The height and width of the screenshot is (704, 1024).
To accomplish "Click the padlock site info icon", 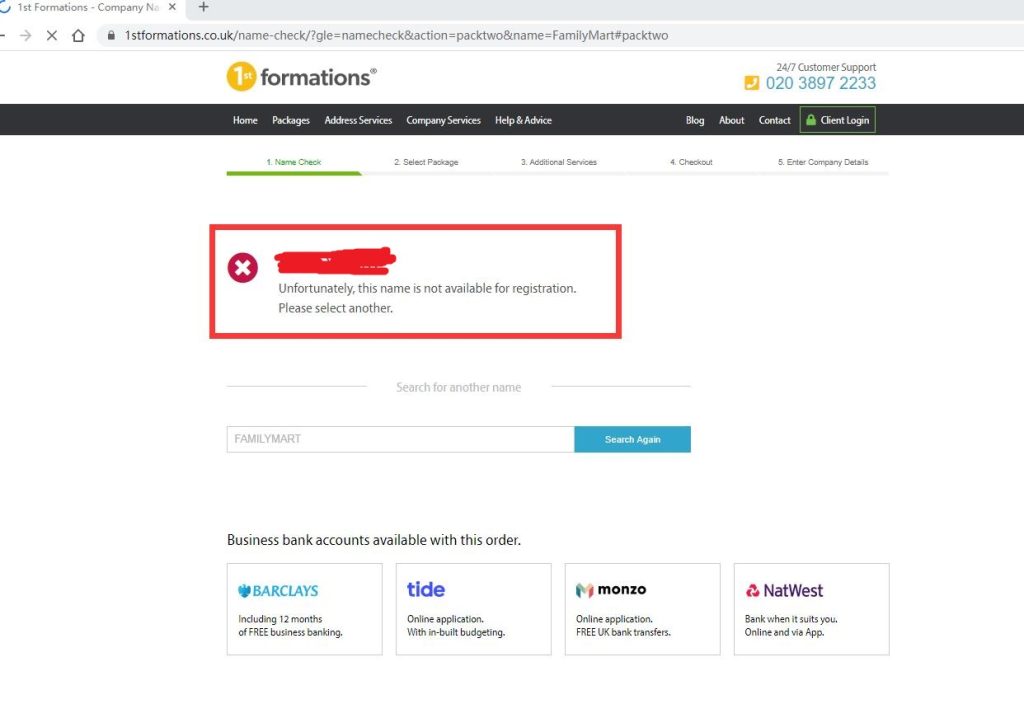I will [111, 35].
